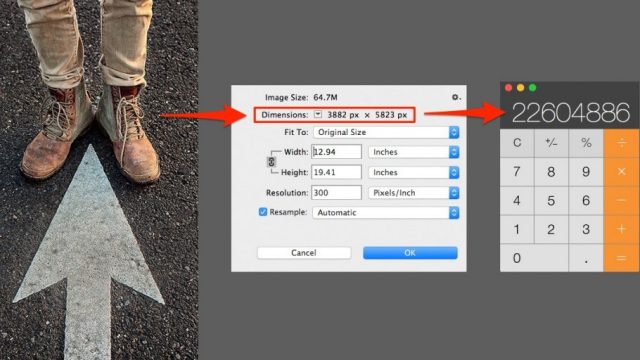
Task: Click the calculator 3 key
Action: coord(586,229)
